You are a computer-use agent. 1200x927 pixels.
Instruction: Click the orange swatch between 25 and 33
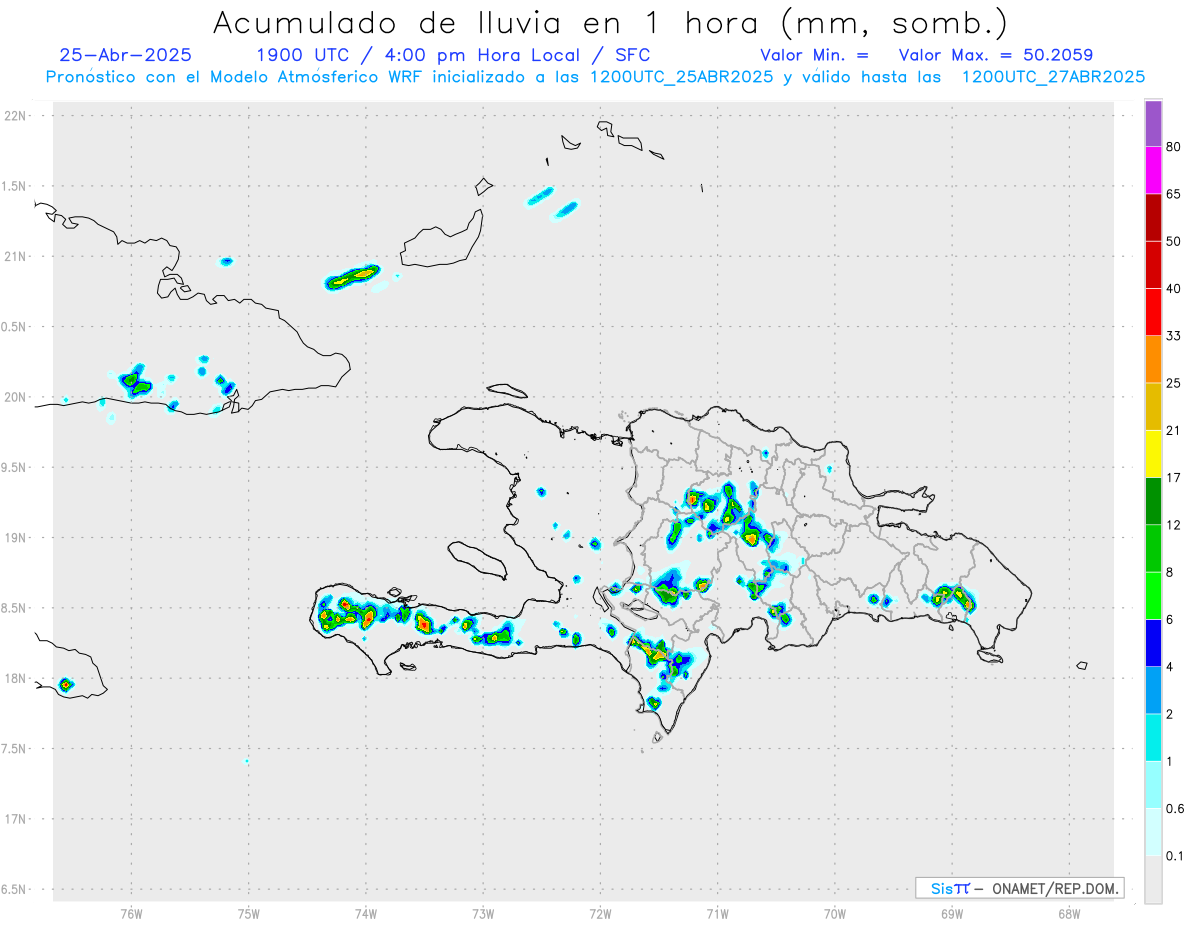point(1153,359)
